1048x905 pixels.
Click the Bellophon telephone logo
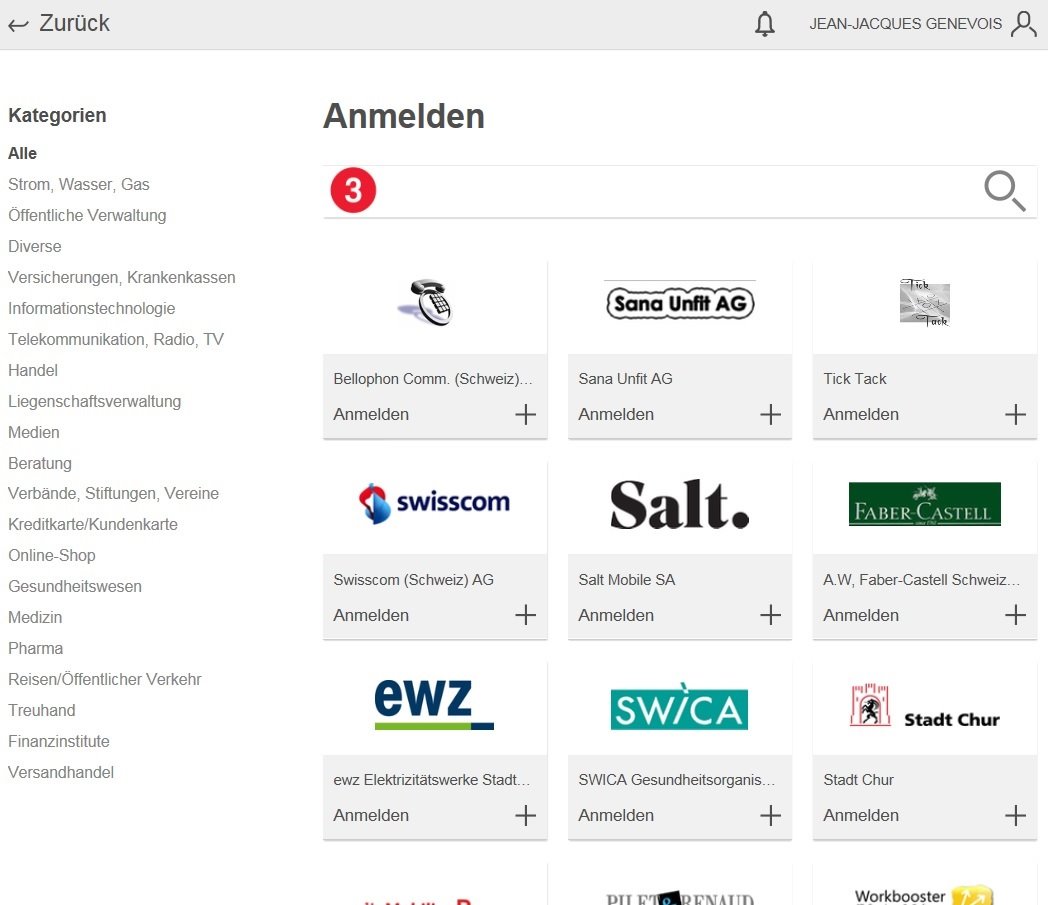(426, 303)
